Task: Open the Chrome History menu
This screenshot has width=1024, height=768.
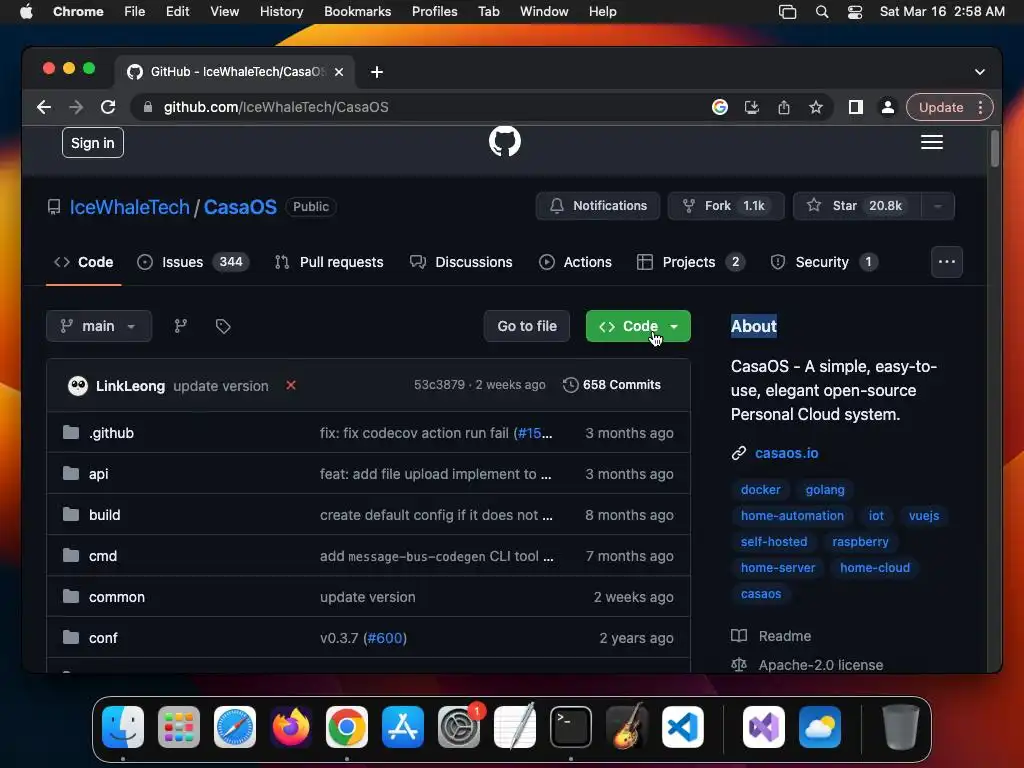Action: pos(281,12)
